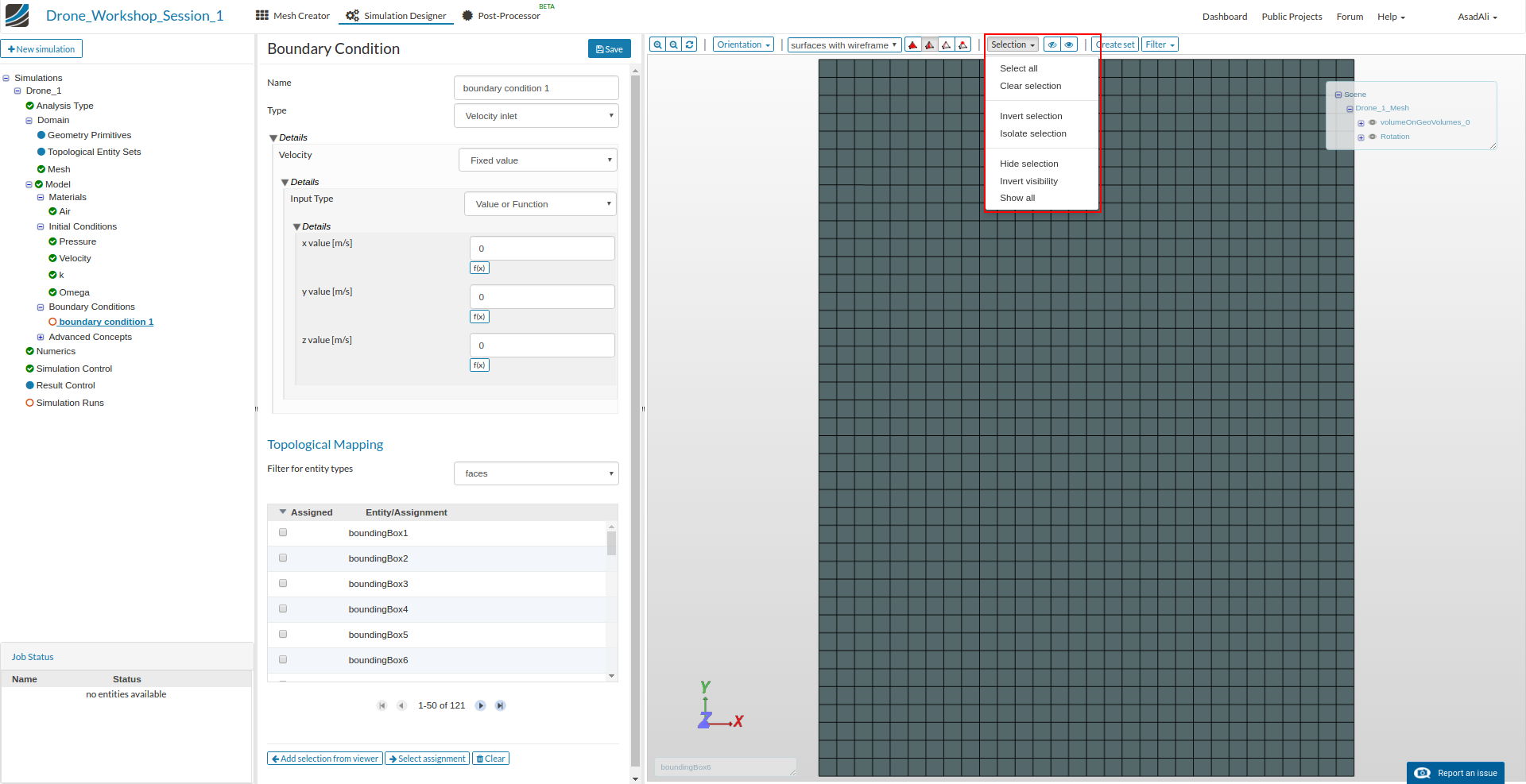The image size is (1526, 784).
Task: Click orange circle icon beside Simulation Runs
Action: (29, 403)
